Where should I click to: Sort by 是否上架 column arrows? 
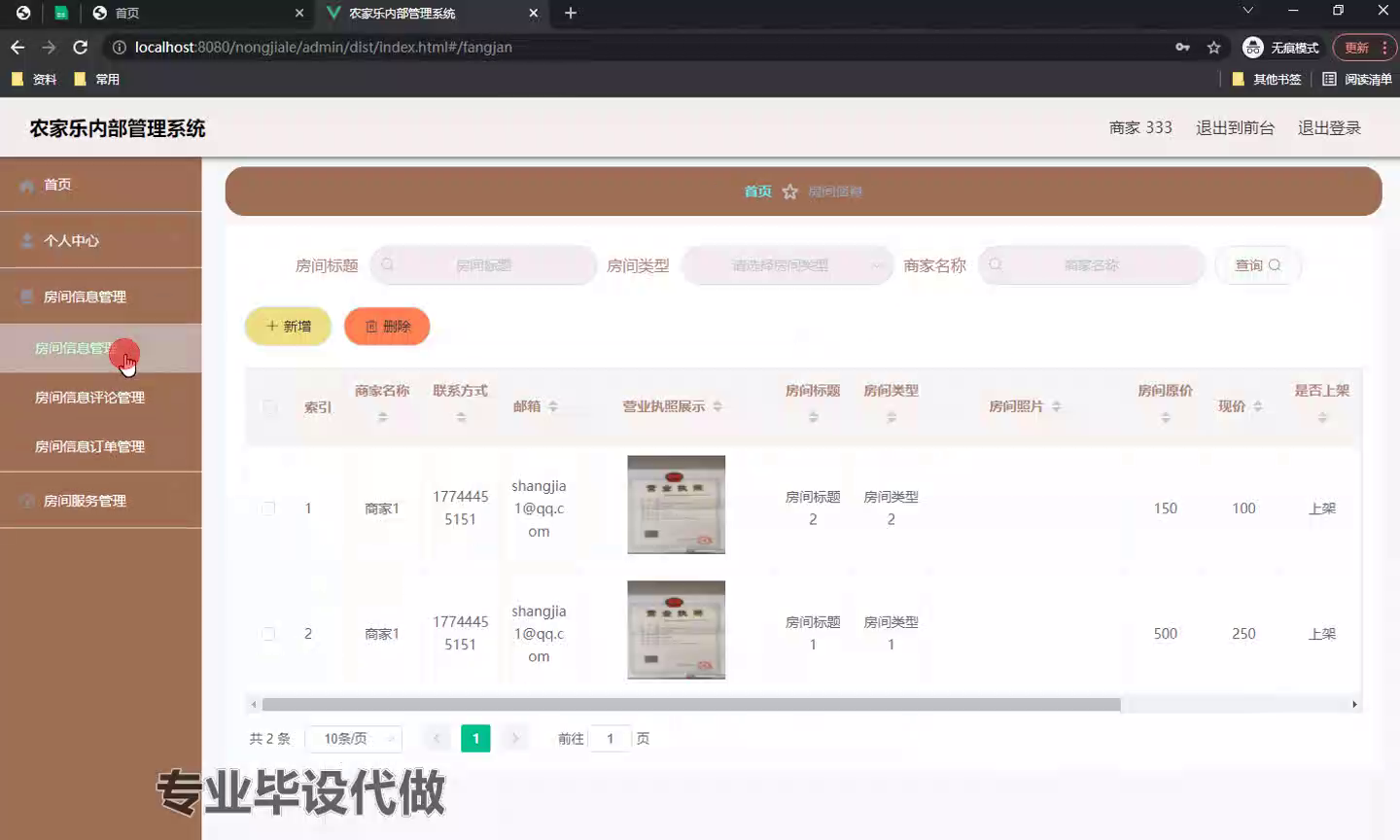[1322, 417]
